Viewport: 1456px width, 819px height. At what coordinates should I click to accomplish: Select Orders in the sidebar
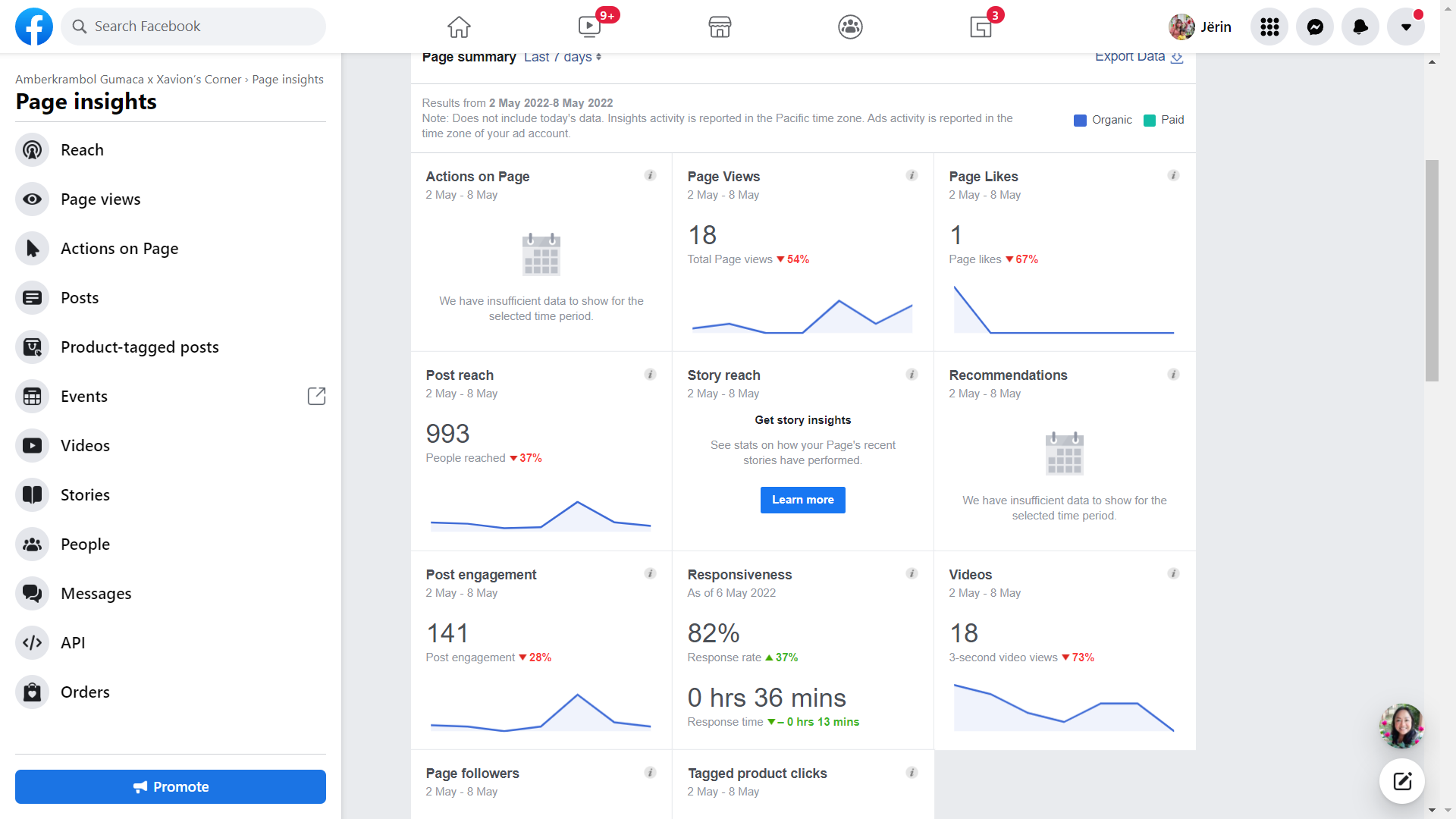click(171, 692)
